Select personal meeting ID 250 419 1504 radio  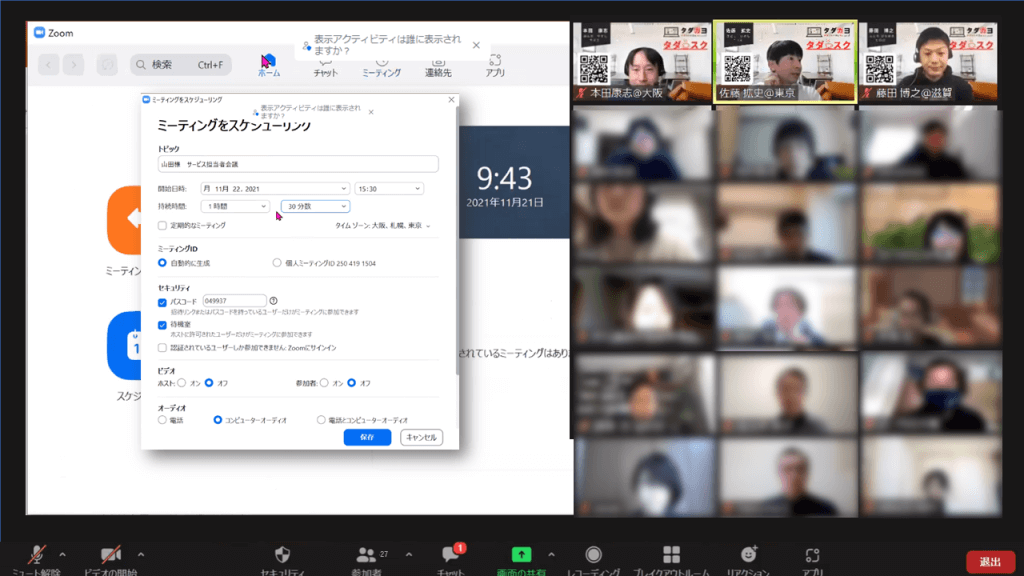(x=277, y=263)
